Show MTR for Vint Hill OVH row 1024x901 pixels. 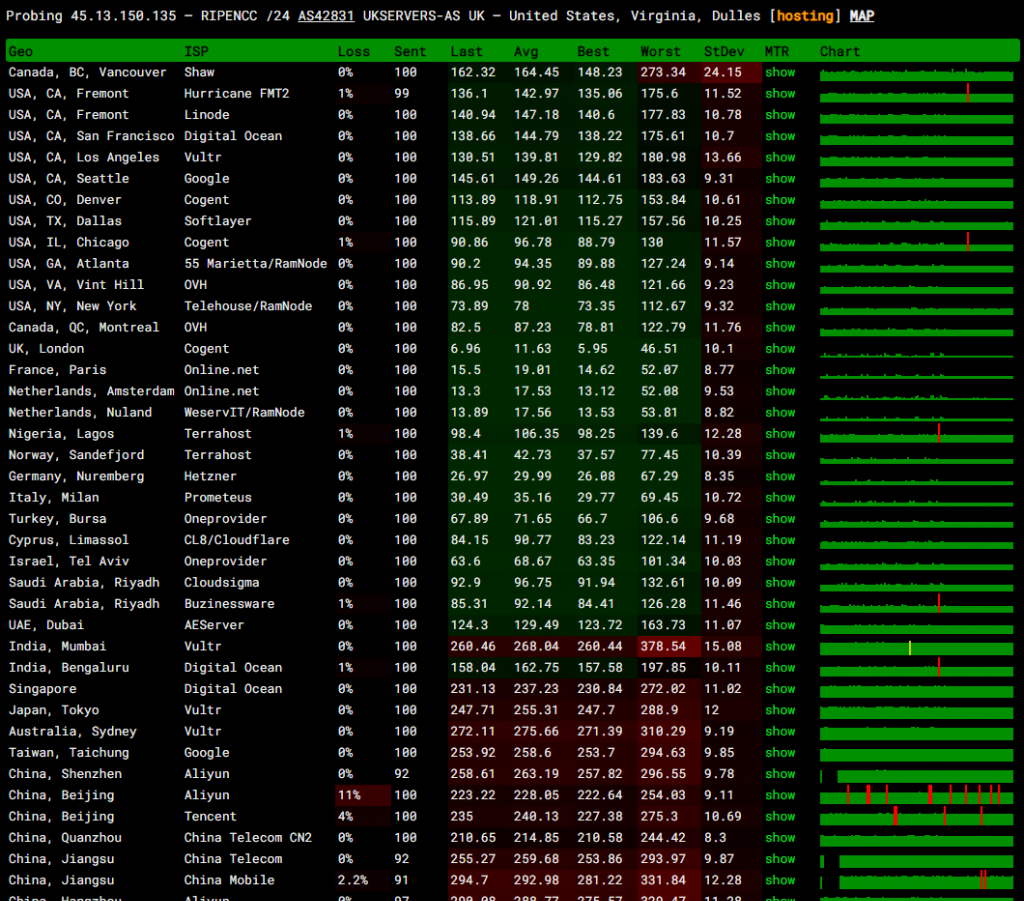click(780, 285)
